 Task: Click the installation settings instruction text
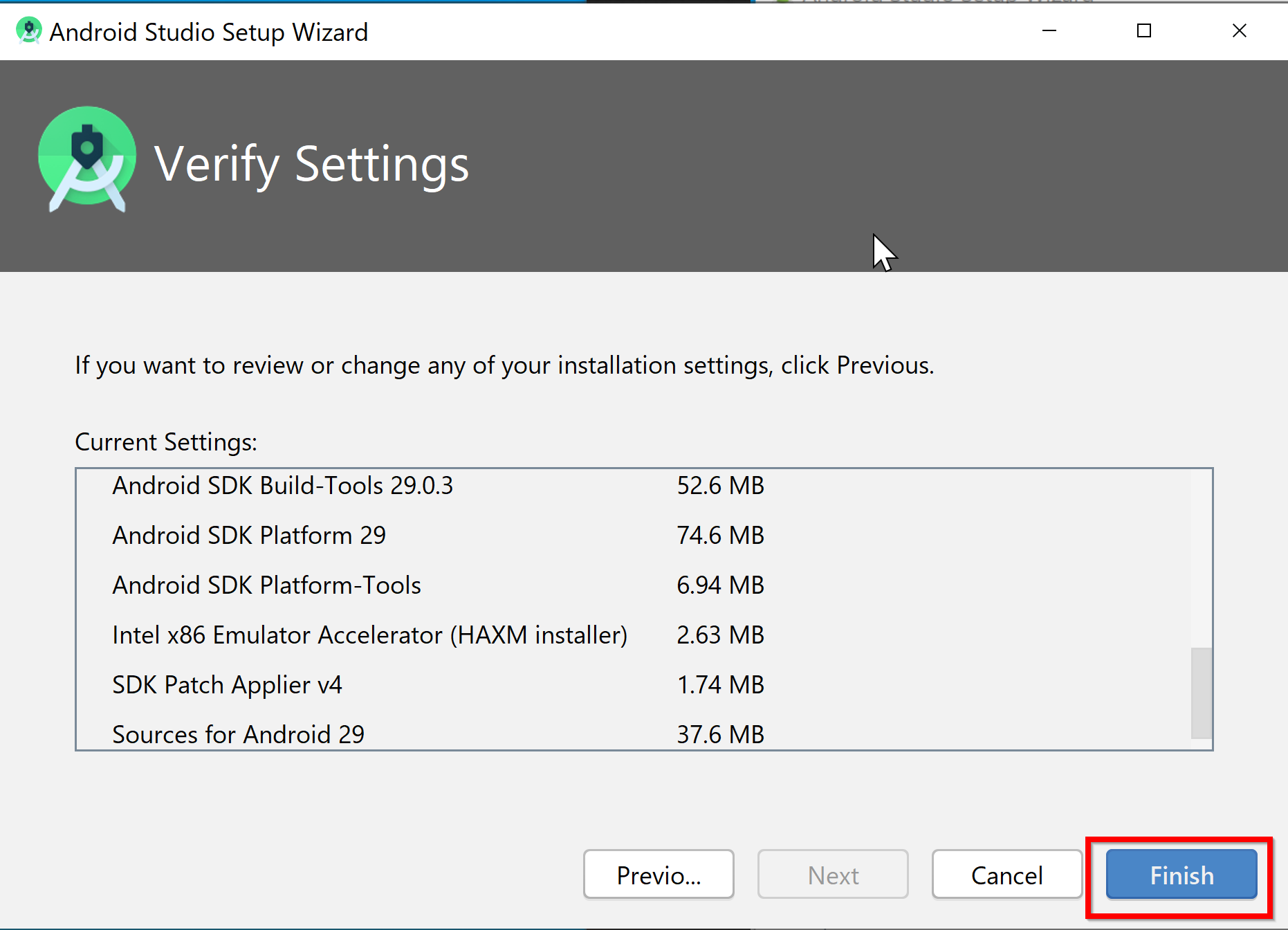pos(504,365)
